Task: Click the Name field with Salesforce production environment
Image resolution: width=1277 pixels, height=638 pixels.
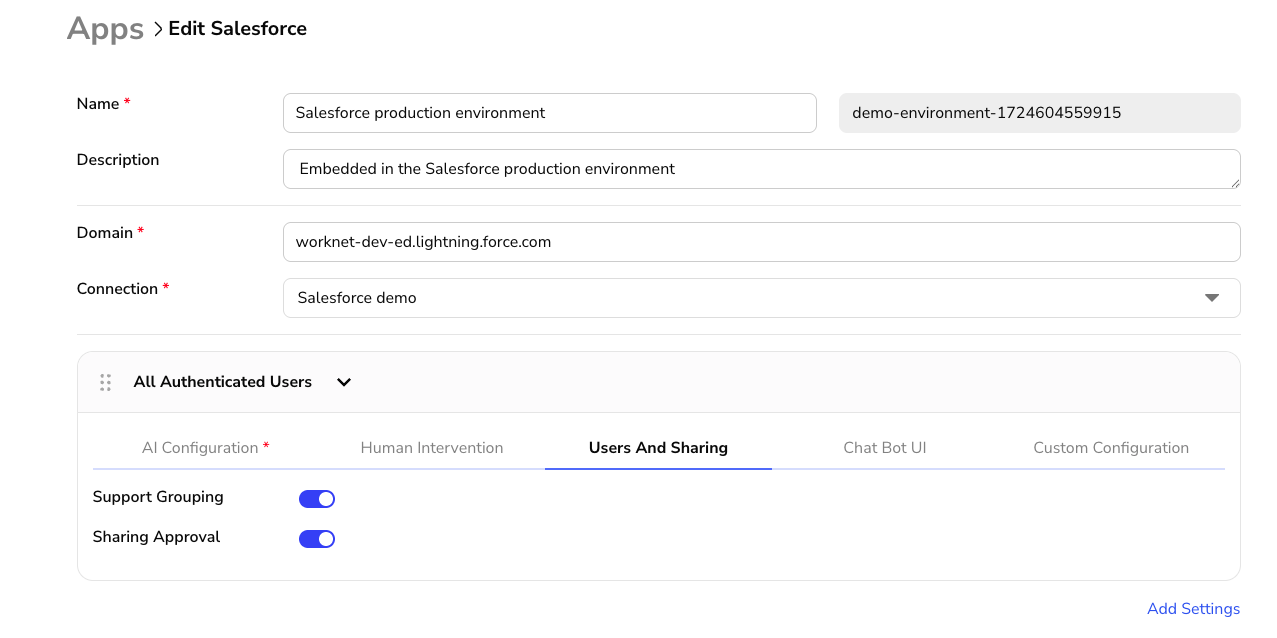Action: coord(550,113)
